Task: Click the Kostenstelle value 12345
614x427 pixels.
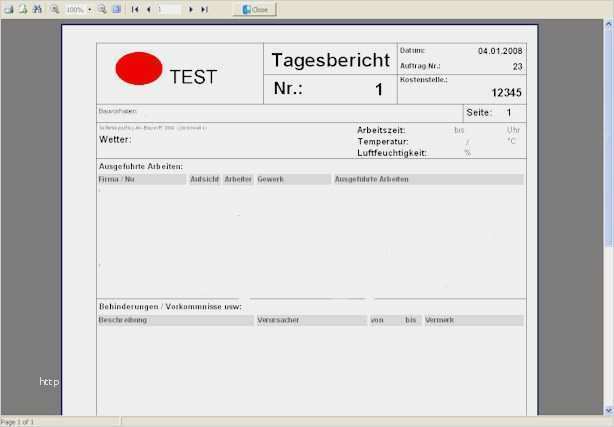Action: click(x=506, y=92)
